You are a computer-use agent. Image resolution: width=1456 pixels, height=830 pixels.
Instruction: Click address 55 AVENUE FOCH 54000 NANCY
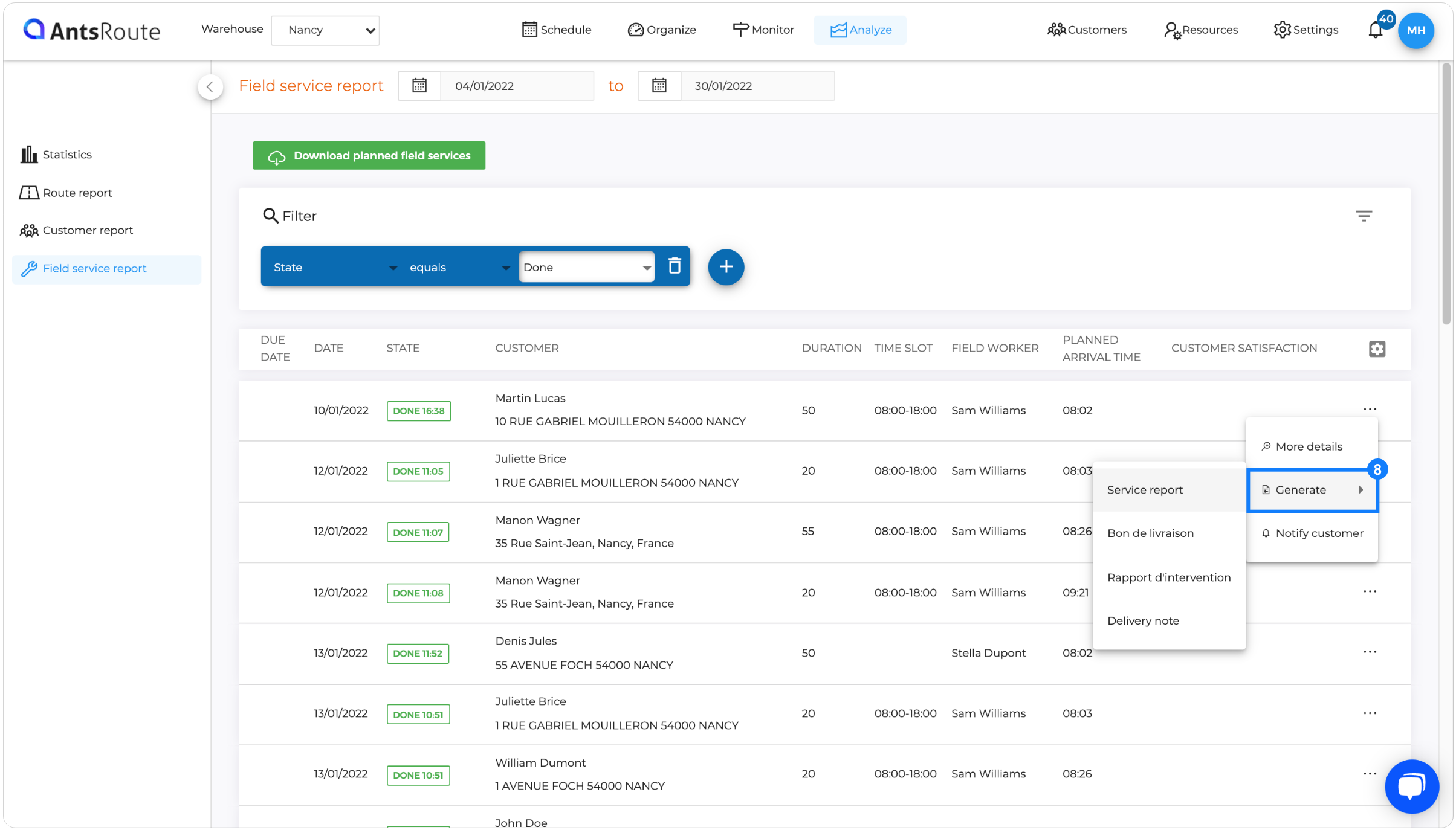click(584, 665)
